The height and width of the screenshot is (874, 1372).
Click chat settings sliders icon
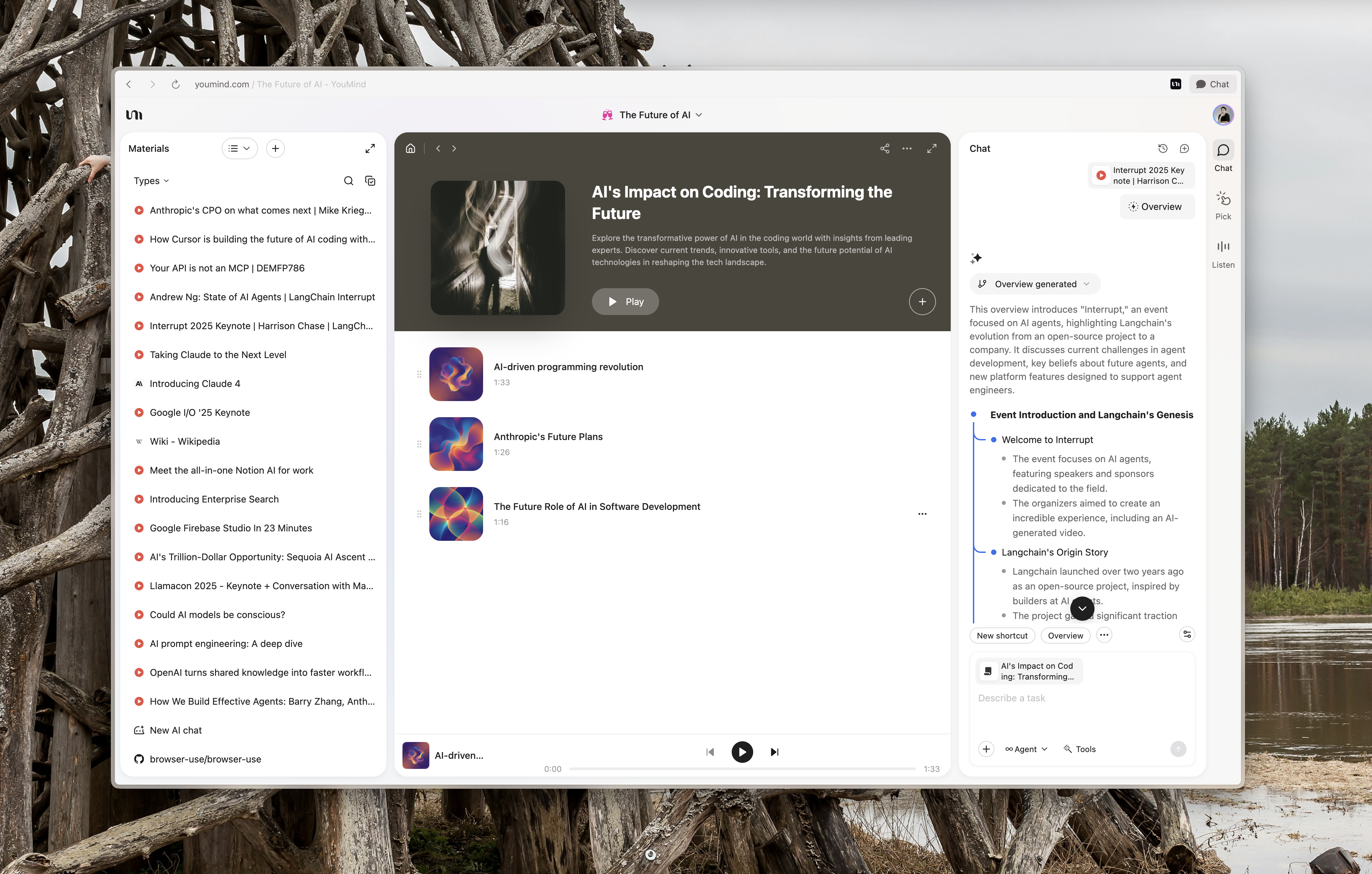click(x=1187, y=634)
